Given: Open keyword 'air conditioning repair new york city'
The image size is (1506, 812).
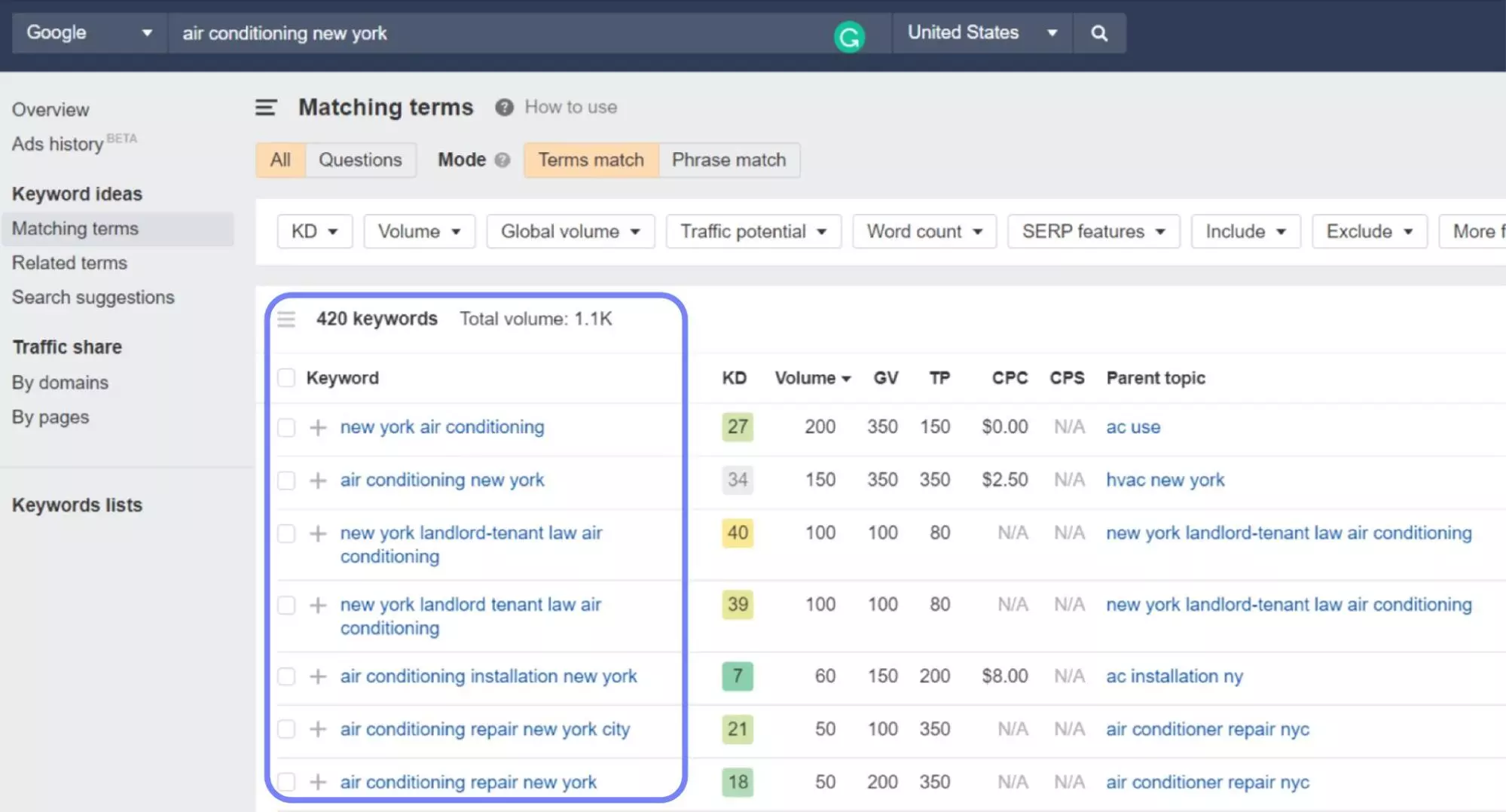Looking at the screenshot, I should 484,729.
